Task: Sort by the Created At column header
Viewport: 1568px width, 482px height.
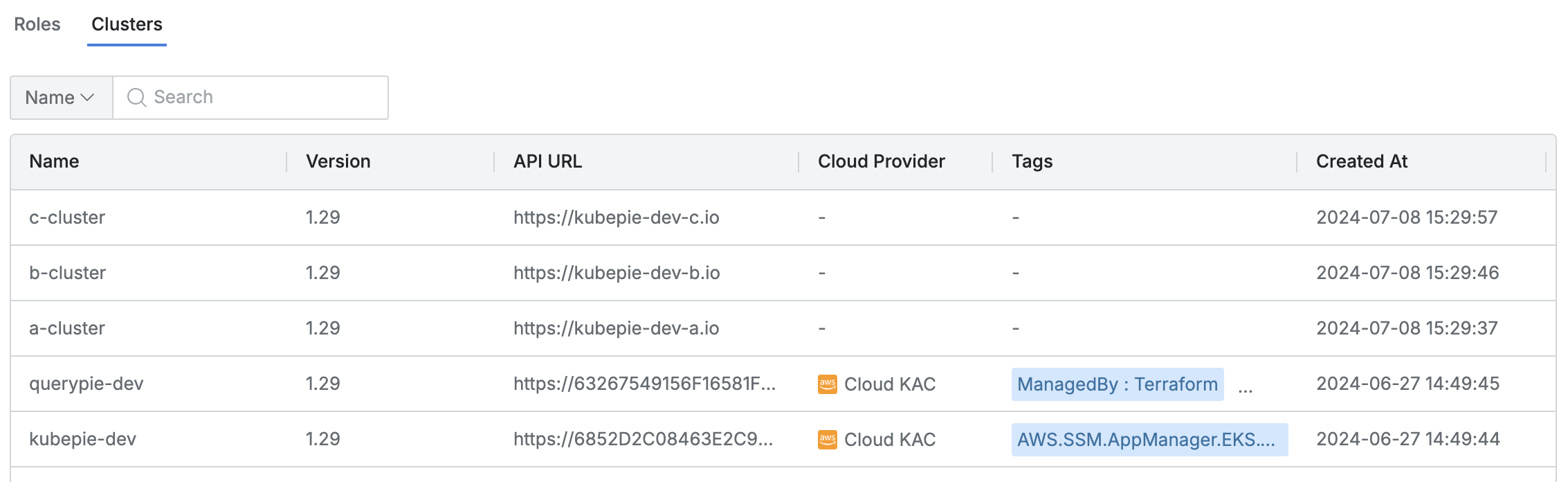Action: 1361,161
